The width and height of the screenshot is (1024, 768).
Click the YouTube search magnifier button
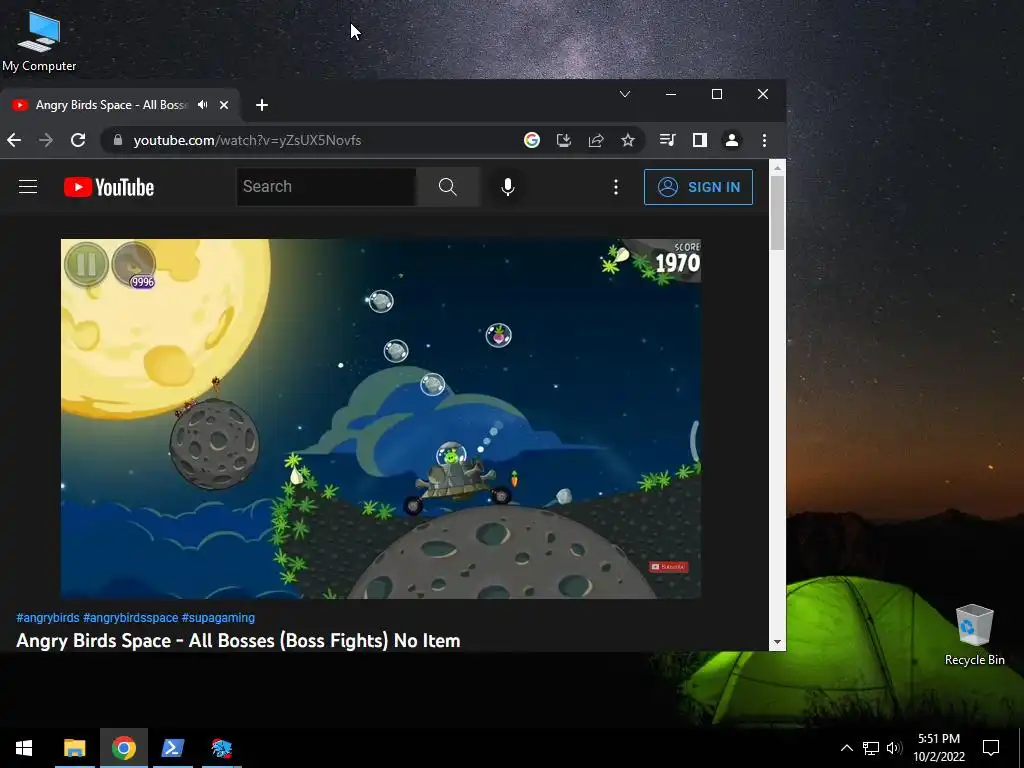[x=448, y=187]
